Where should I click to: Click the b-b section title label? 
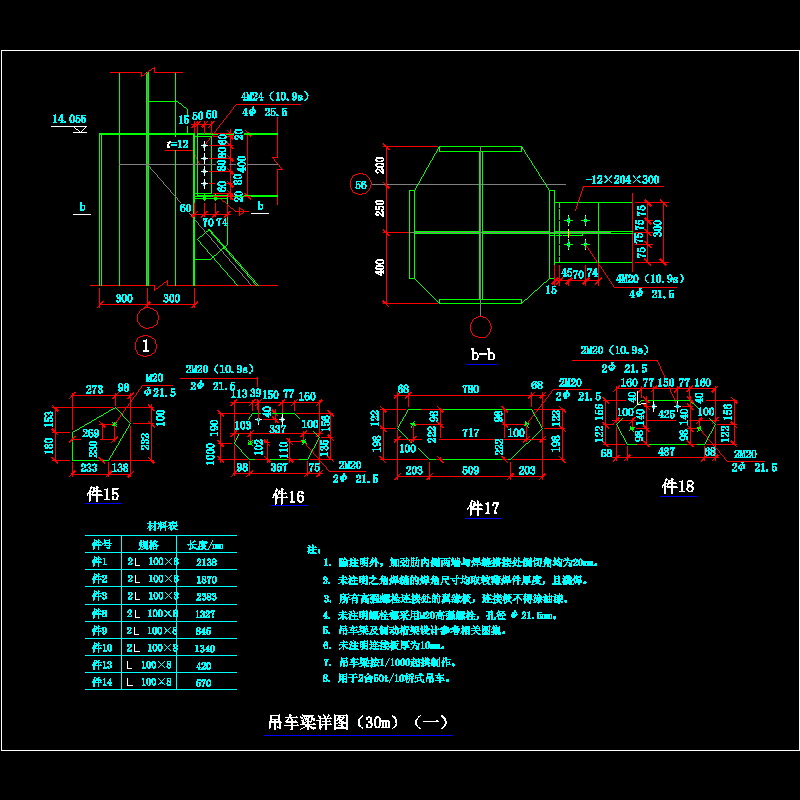pos(482,355)
